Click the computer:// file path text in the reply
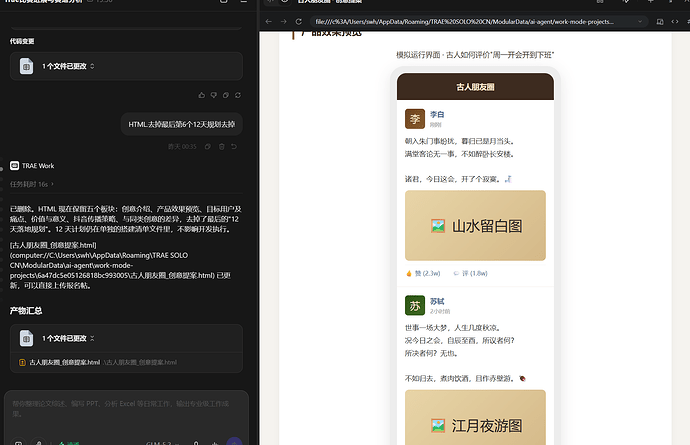 [120, 265]
